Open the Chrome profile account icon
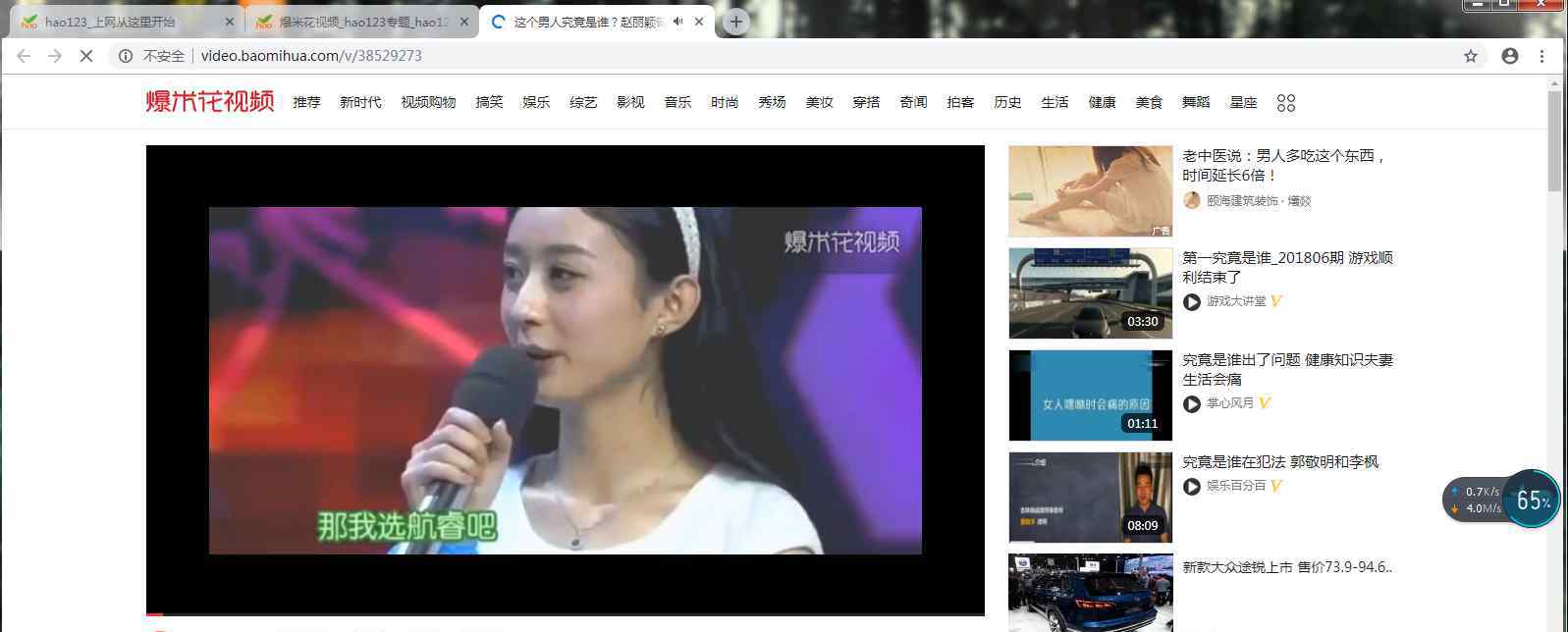Image resolution: width=1568 pixels, height=632 pixels. (x=1510, y=56)
